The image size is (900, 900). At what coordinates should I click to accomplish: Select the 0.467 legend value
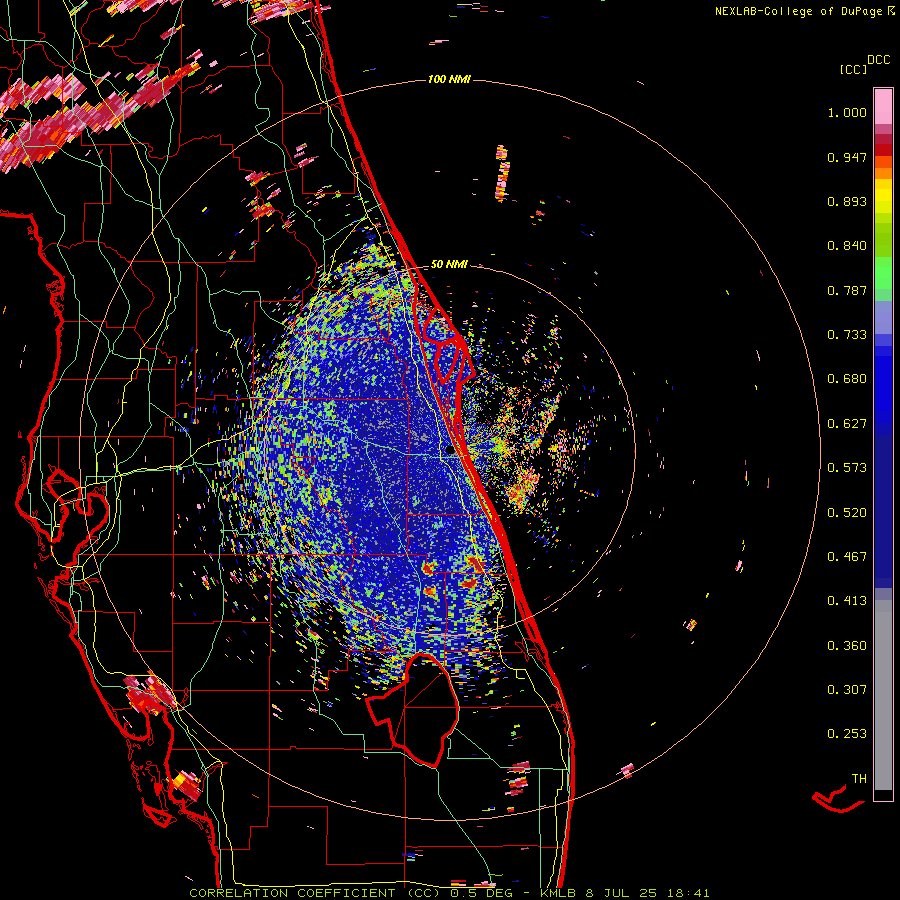tap(847, 557)
